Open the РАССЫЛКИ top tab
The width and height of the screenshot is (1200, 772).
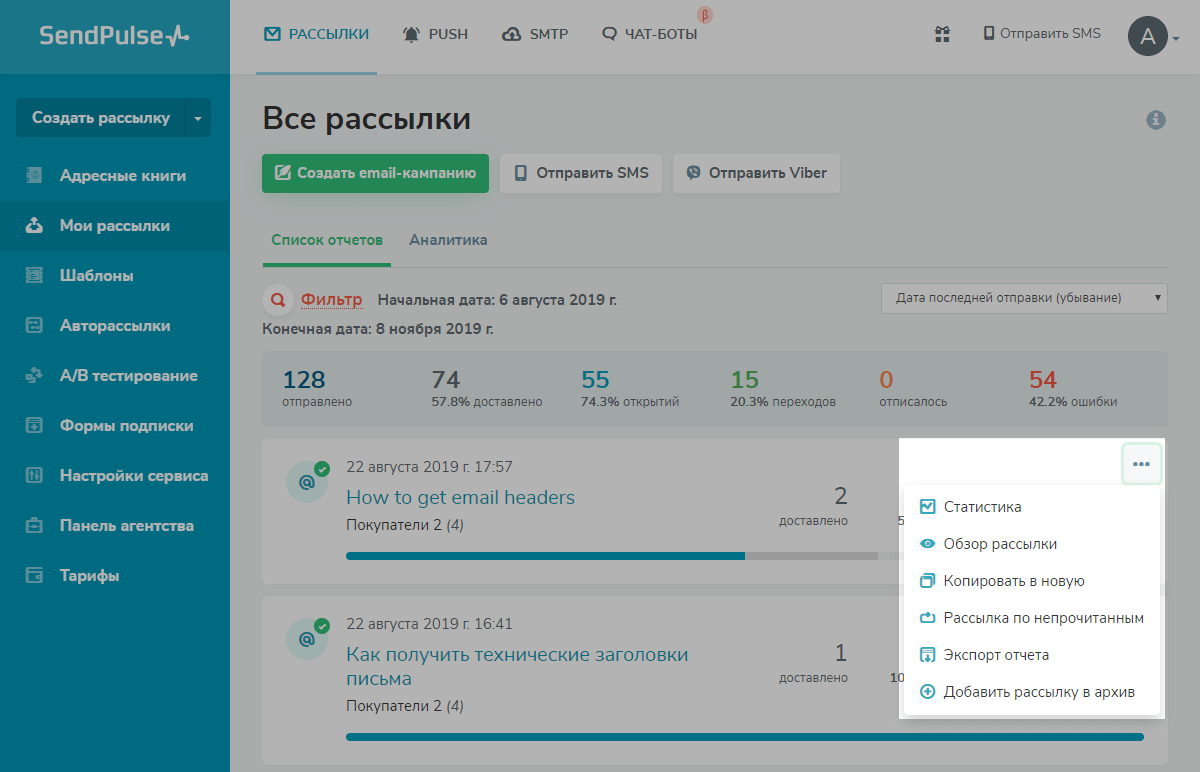coord(316,35)
